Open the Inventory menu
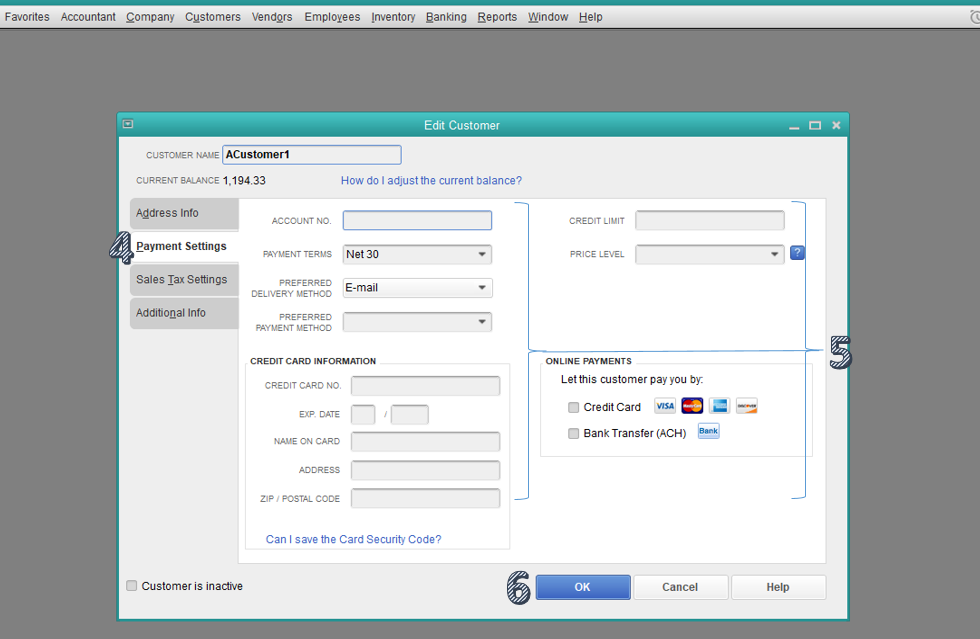Image resolution: width=980 pixels, height=639 pixels. click(393, 17)
